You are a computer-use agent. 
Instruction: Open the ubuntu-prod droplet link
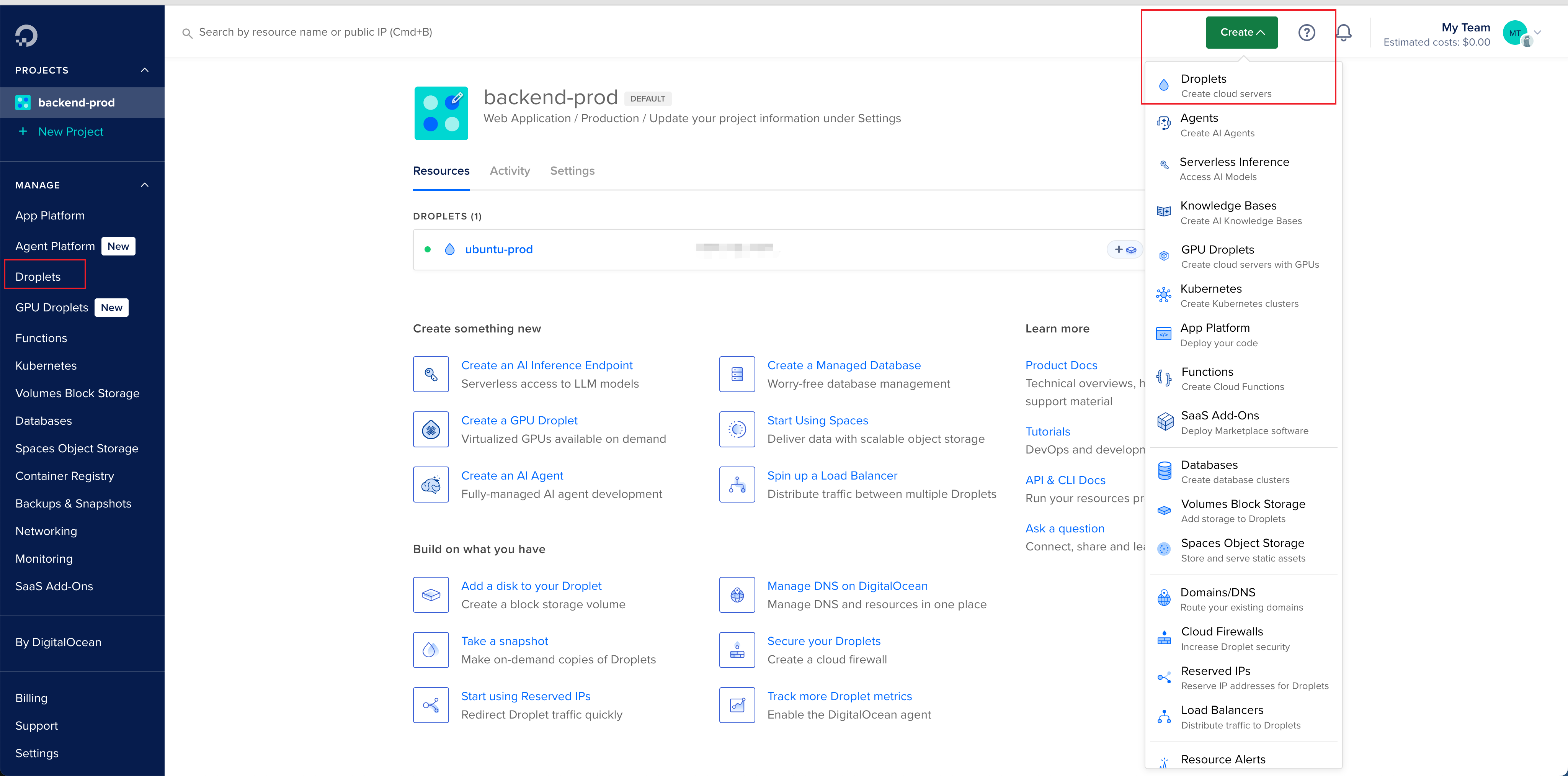(x=498, y=250)
